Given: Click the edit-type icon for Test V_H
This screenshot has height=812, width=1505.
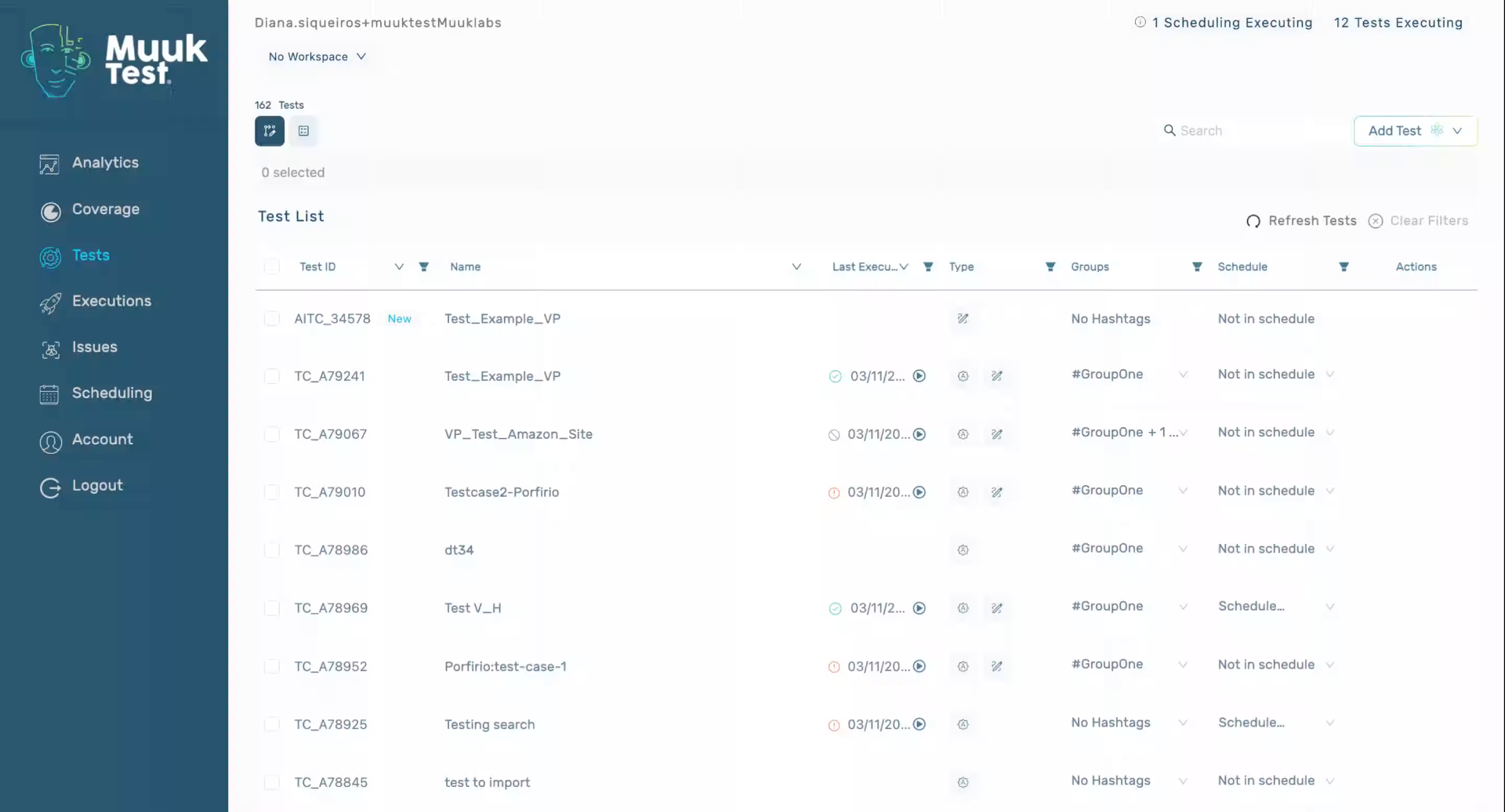Looking at the screenshot, I should 996,608.
